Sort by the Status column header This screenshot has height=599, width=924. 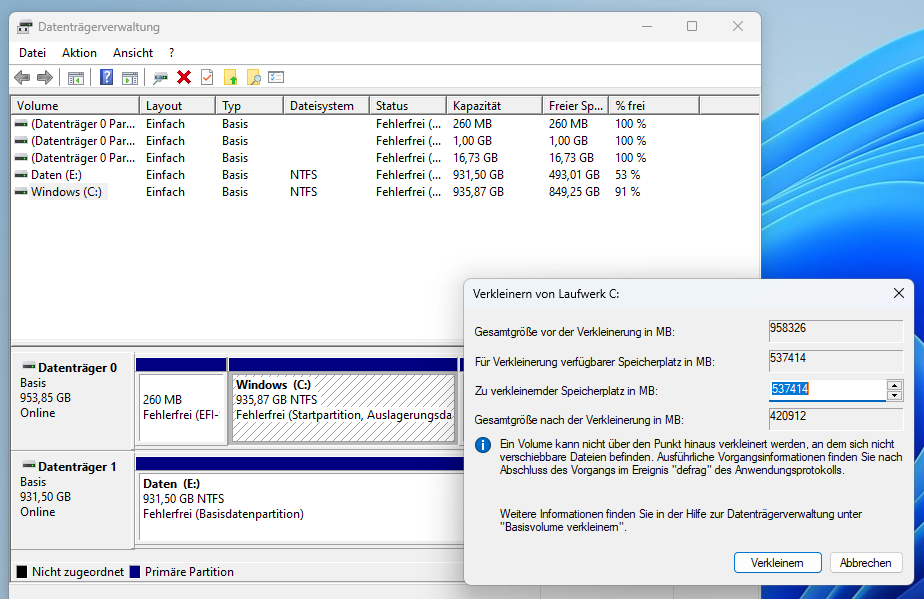pyautogui.click(x=408, y=106)
